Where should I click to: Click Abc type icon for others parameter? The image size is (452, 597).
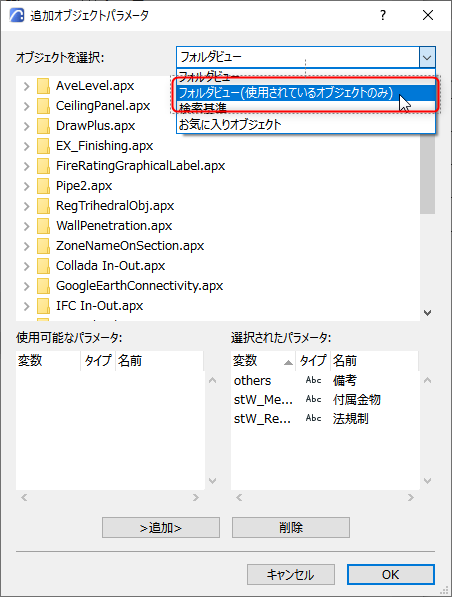[x=313, y=380]
